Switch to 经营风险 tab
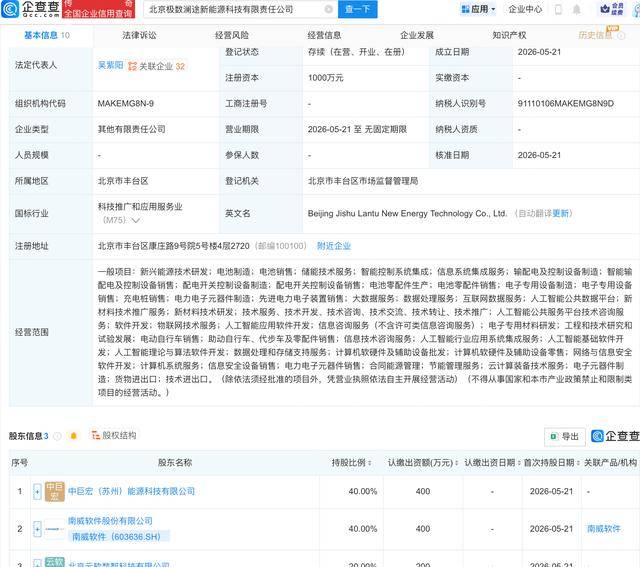The width and height of the screenshot is (640, 567). click(x=232, y=36)
